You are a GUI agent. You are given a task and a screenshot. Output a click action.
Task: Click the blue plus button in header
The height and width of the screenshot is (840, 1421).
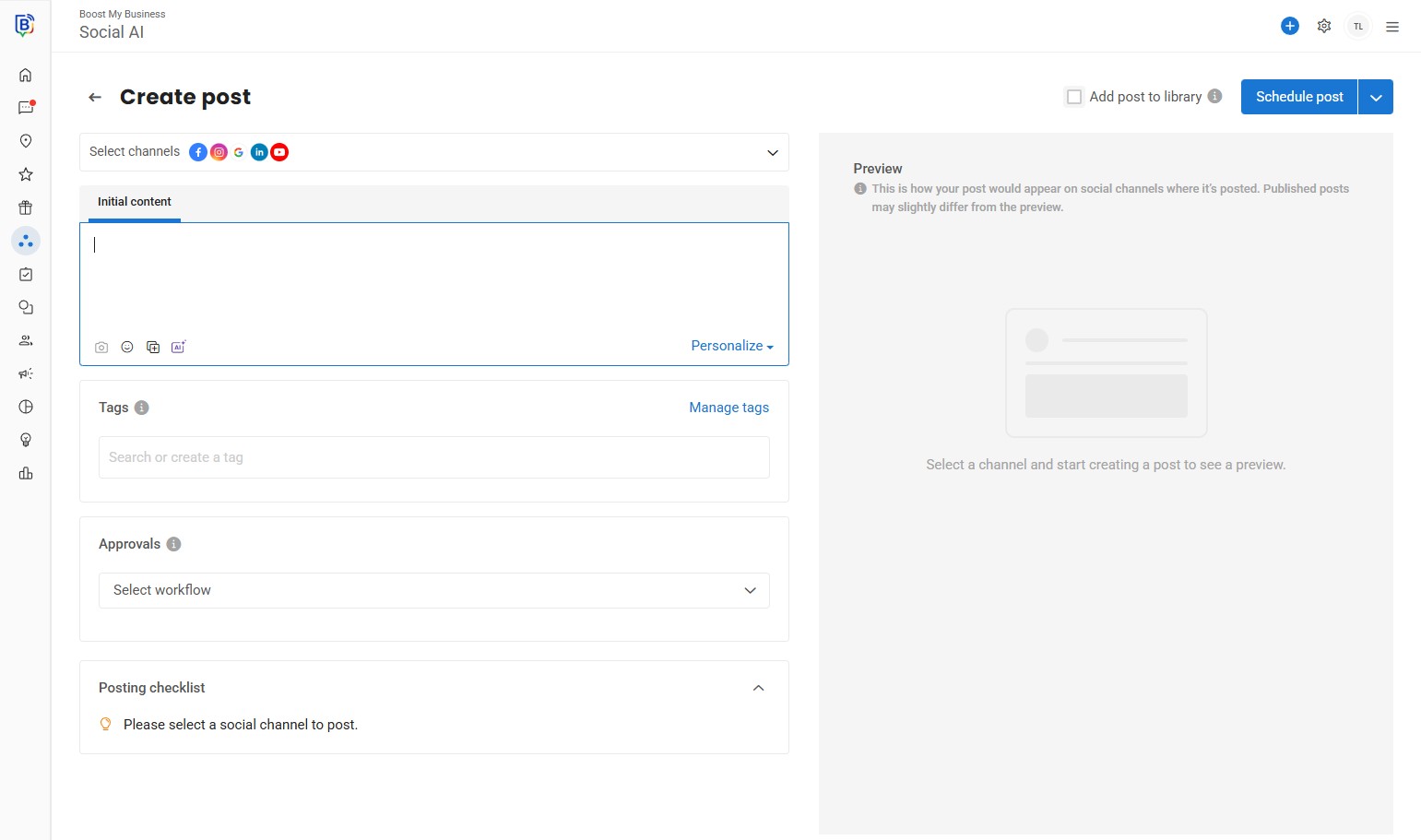[x=1290, y=26]
